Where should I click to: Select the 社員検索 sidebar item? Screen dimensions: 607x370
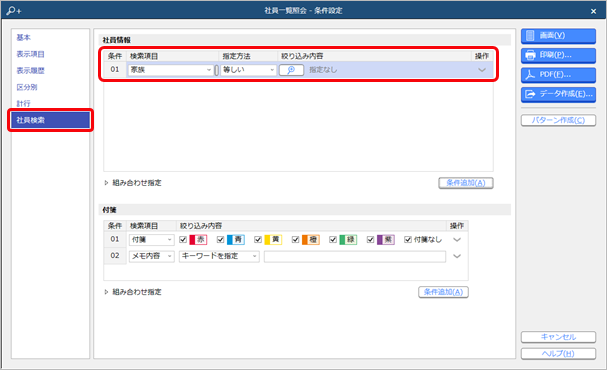[x=50, y=120]
